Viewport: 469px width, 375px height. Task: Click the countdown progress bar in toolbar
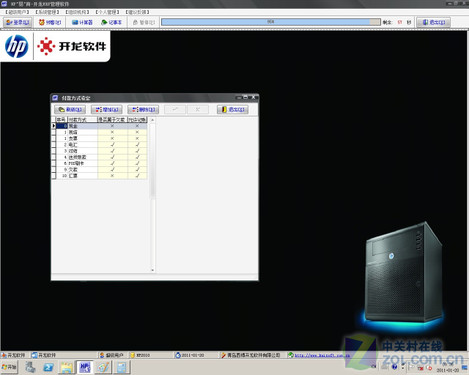point(271,22)
